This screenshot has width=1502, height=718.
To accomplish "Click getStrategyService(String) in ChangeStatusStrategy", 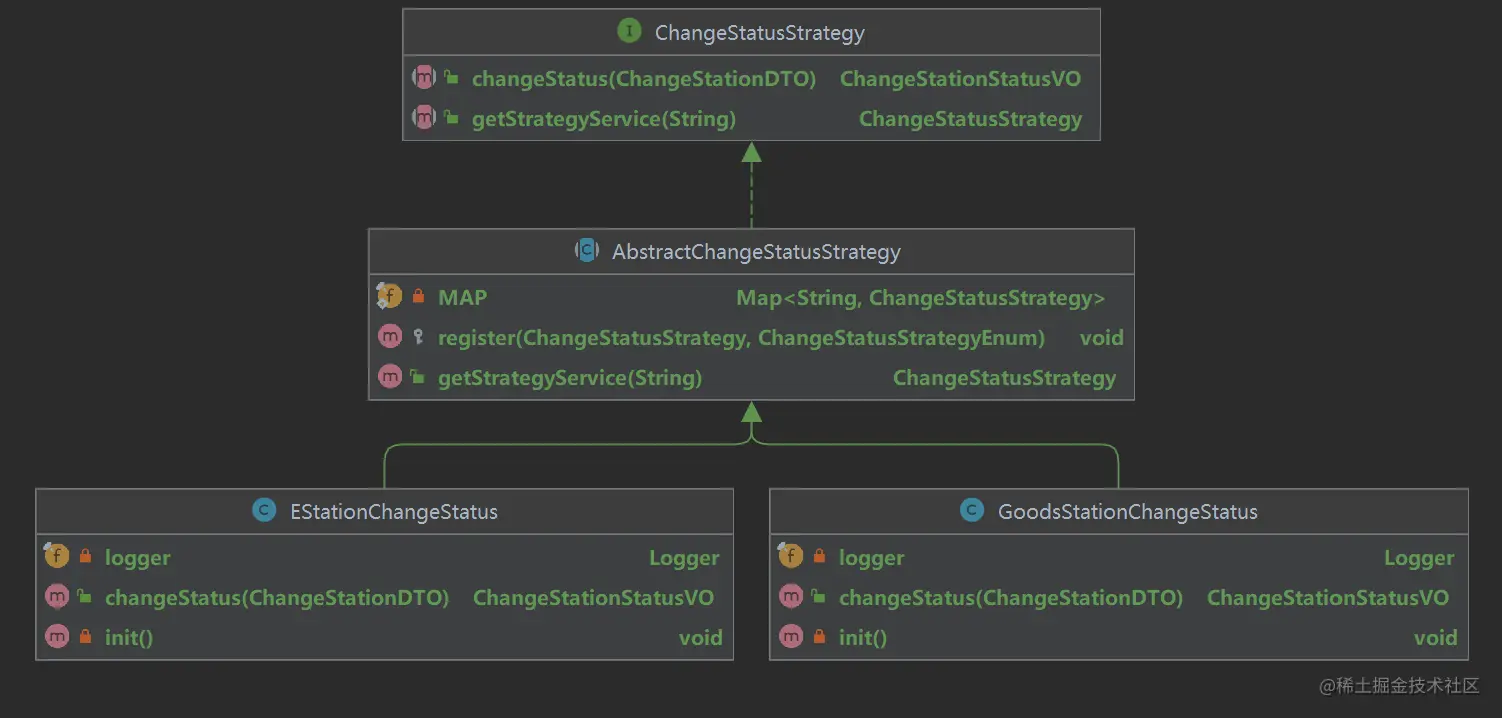I will (604, 119).
